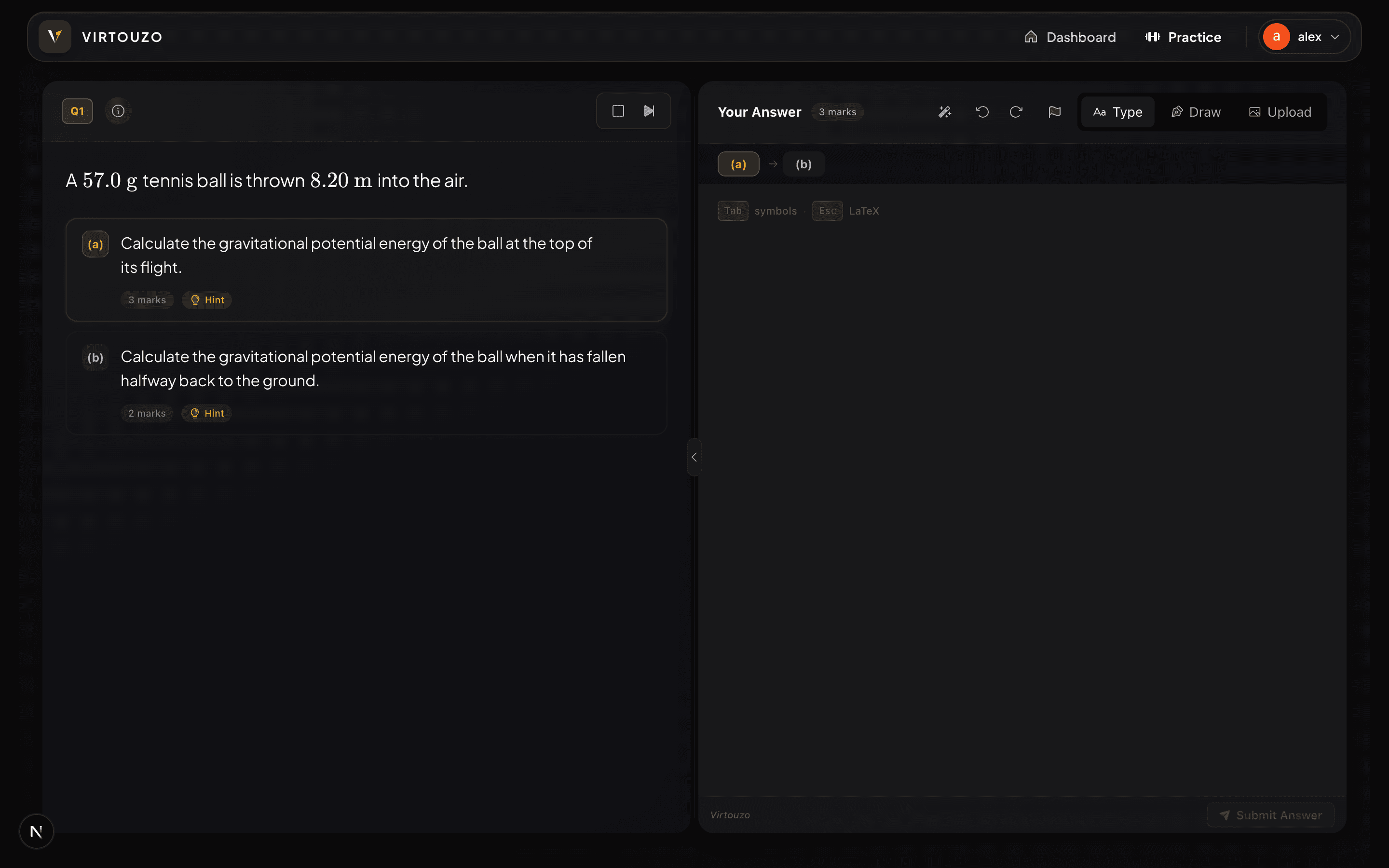This screenshot has height=868, width=1389.
Task: Open the Next.js dev tools icon
Action: click(36, 831)
